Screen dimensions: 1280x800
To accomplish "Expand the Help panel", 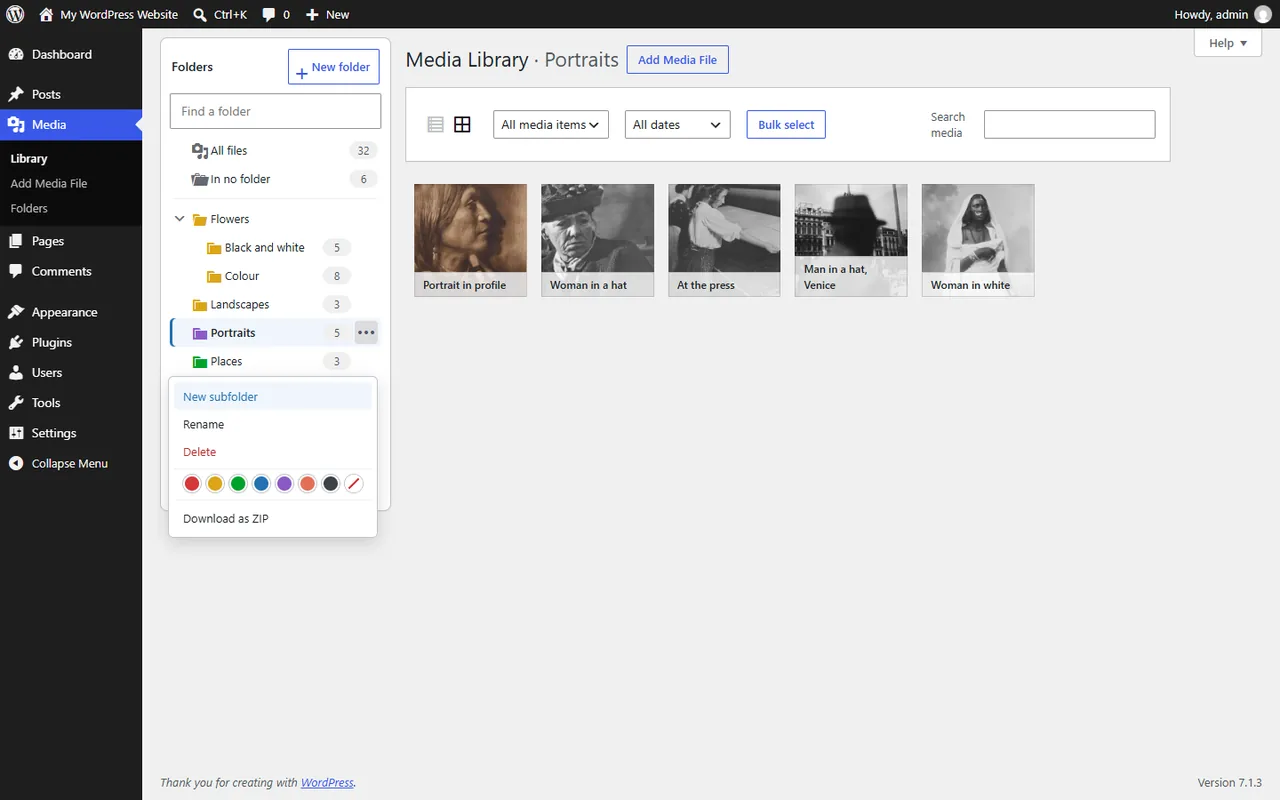I will [x=1228, y=43].
